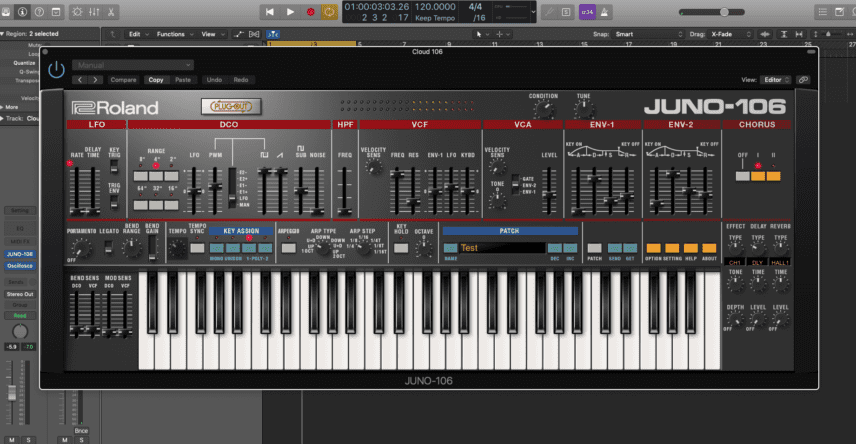Viewport: 856px width, 444px height.
Task: Go to next preset arrow
Action: click(96, 80)
